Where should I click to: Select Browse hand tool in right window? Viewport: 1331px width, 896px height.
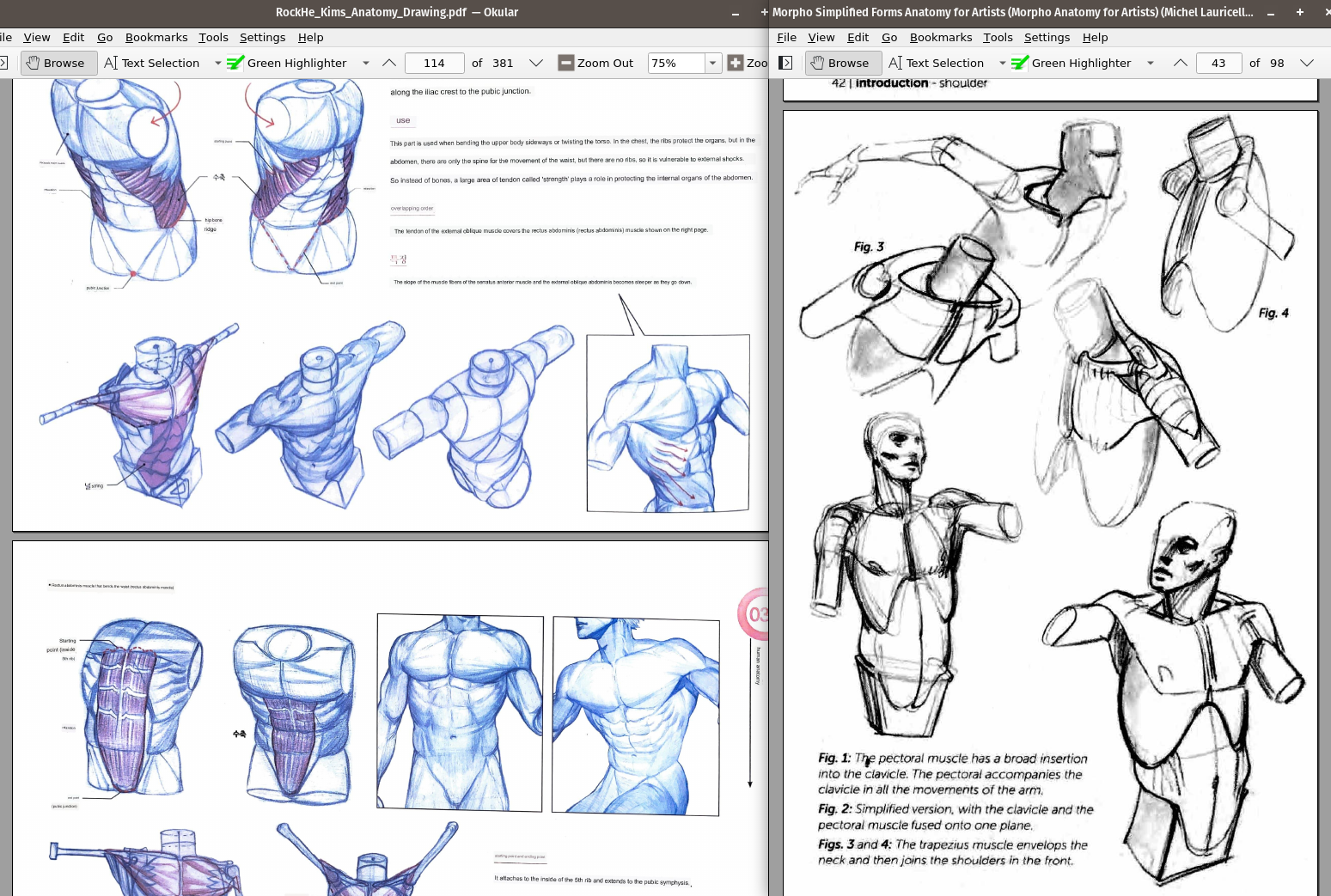[842, 63]
